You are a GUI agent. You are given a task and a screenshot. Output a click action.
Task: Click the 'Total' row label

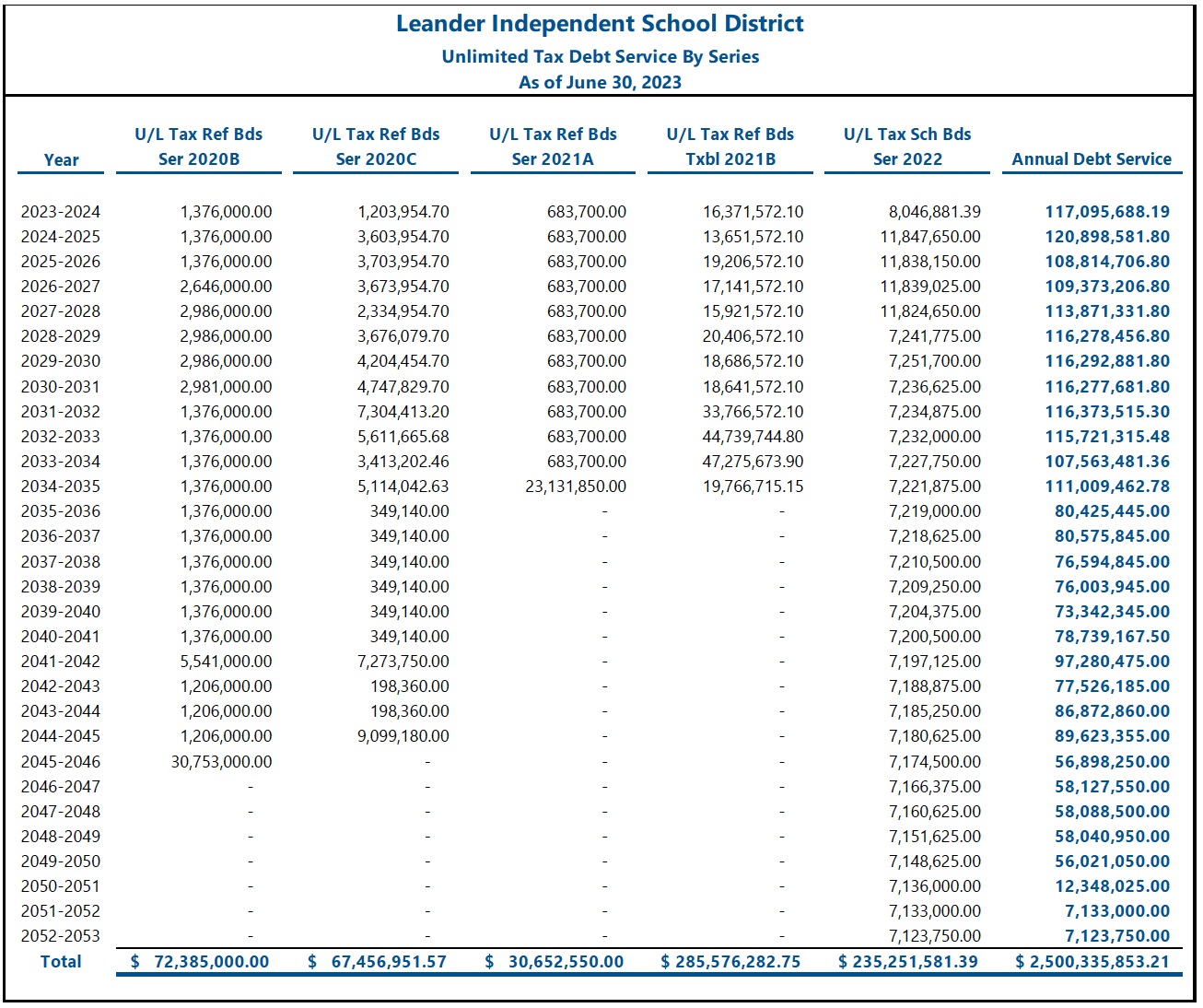pyautogui.click(x=61, y=961)
